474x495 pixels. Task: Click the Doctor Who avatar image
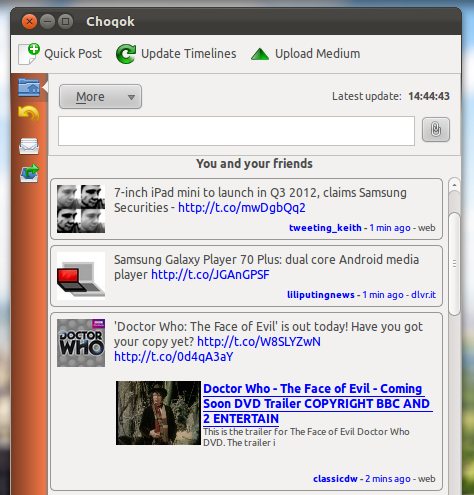click(x=81, y=343)
